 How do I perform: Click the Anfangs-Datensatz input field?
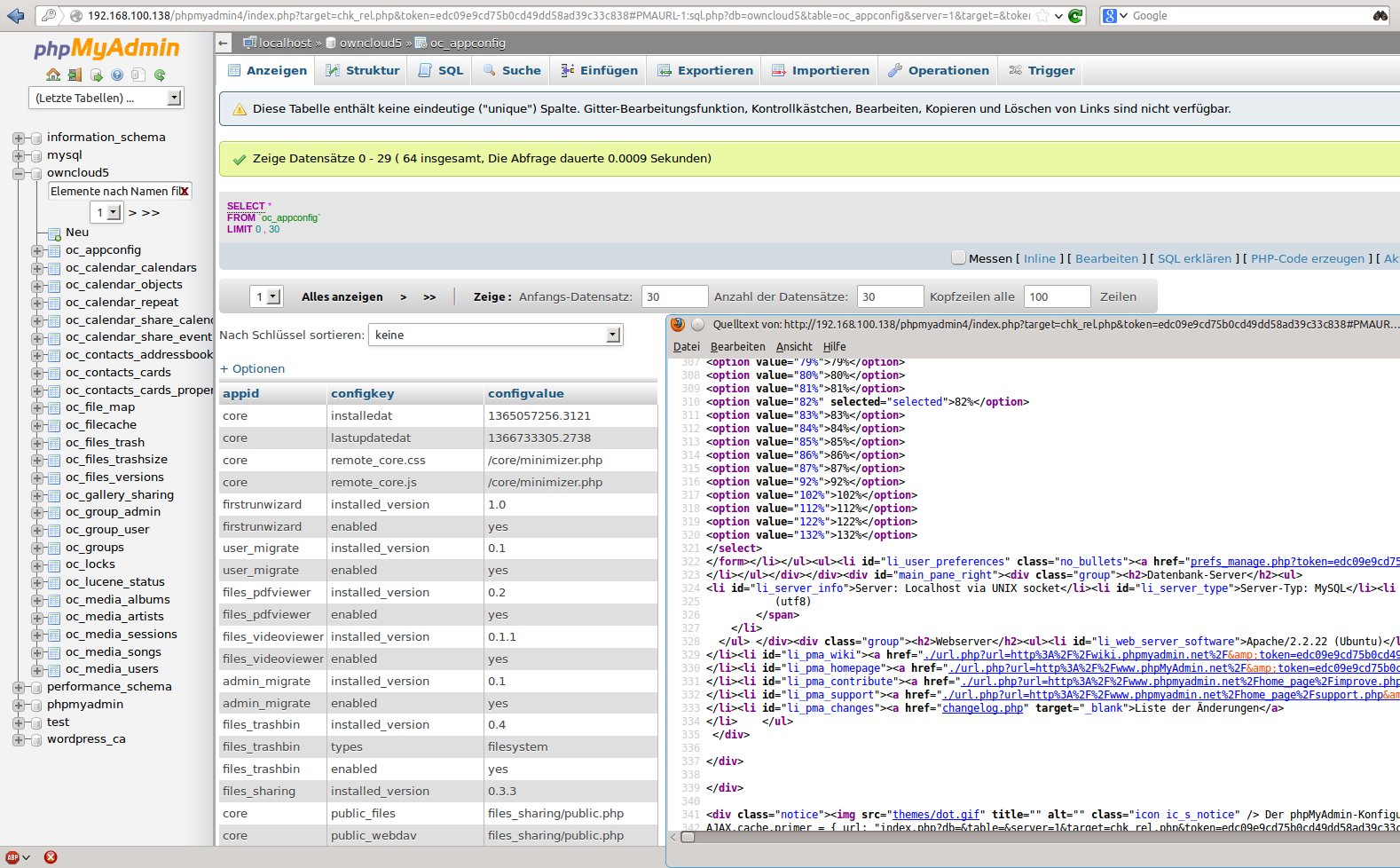[674, 296]
